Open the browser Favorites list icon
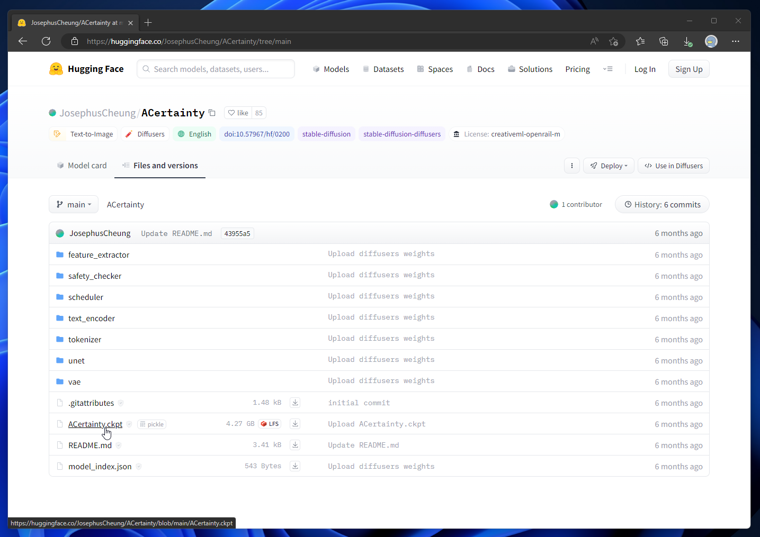Viewport: 760px width, 537px height. (x=640, y=41)
